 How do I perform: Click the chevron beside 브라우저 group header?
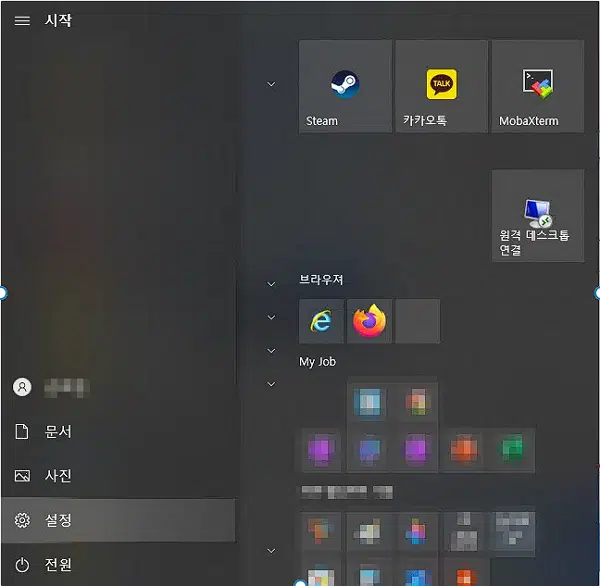271,284
